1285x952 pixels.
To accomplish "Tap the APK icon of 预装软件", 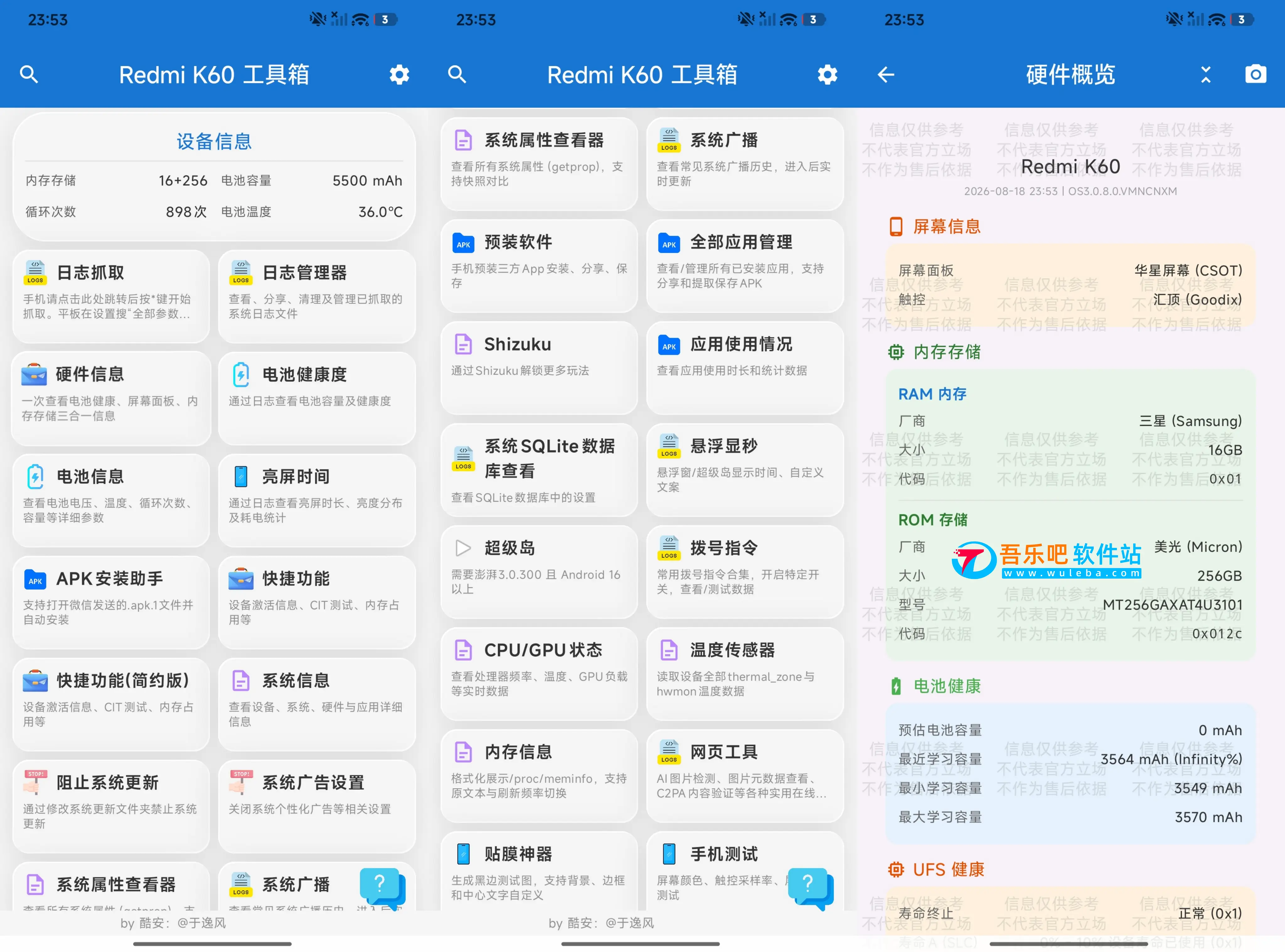I will [463, 243].
